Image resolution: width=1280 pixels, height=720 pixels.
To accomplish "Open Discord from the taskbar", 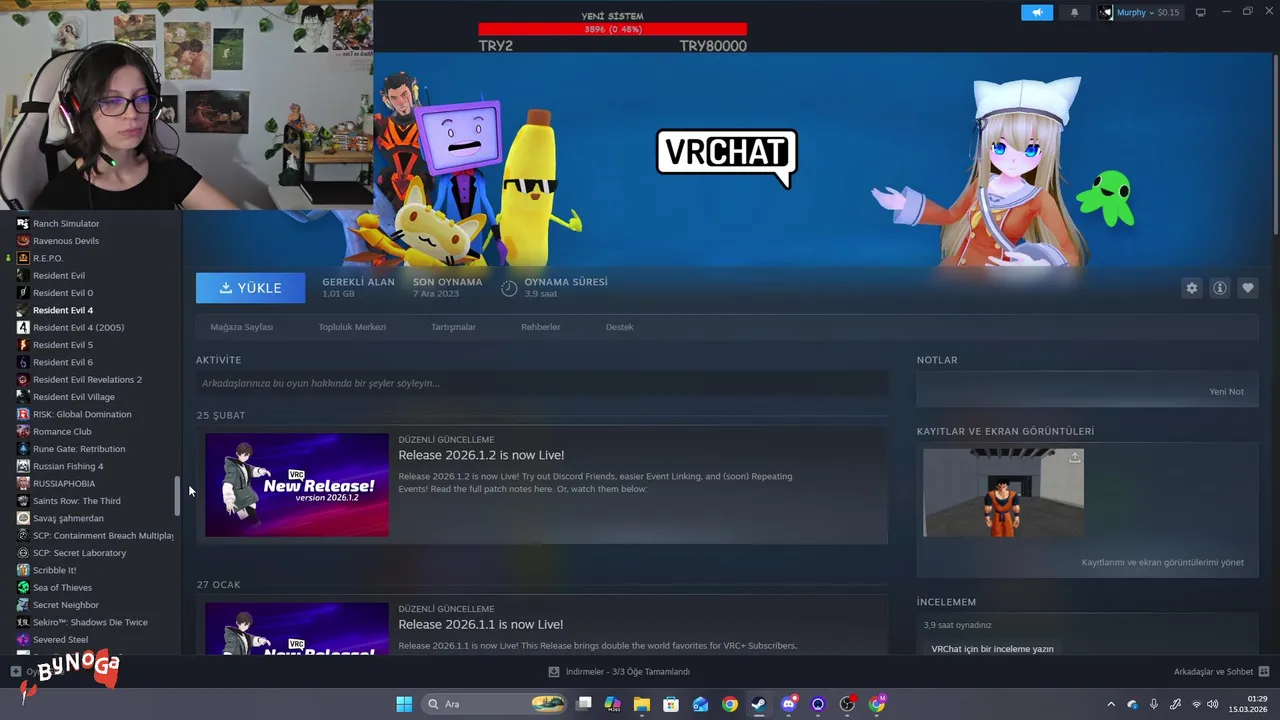I will [x=789, y=704].
